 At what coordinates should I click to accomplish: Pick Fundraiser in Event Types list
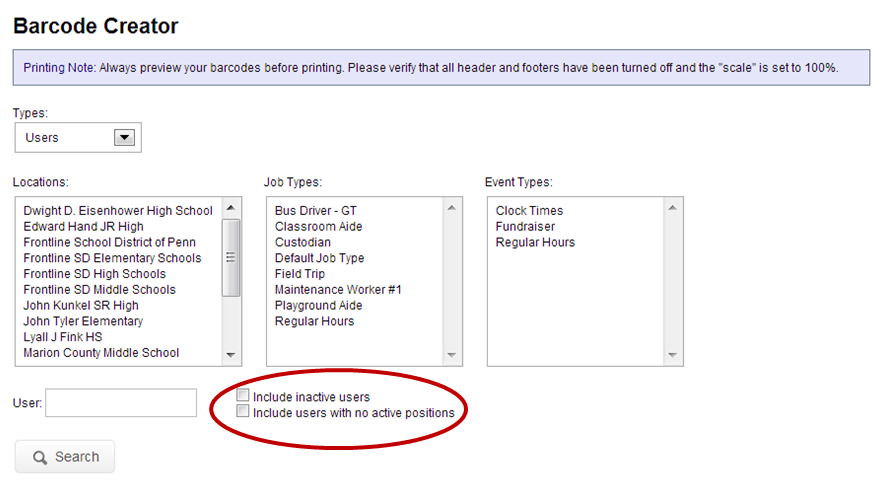[x=525, y=226]
